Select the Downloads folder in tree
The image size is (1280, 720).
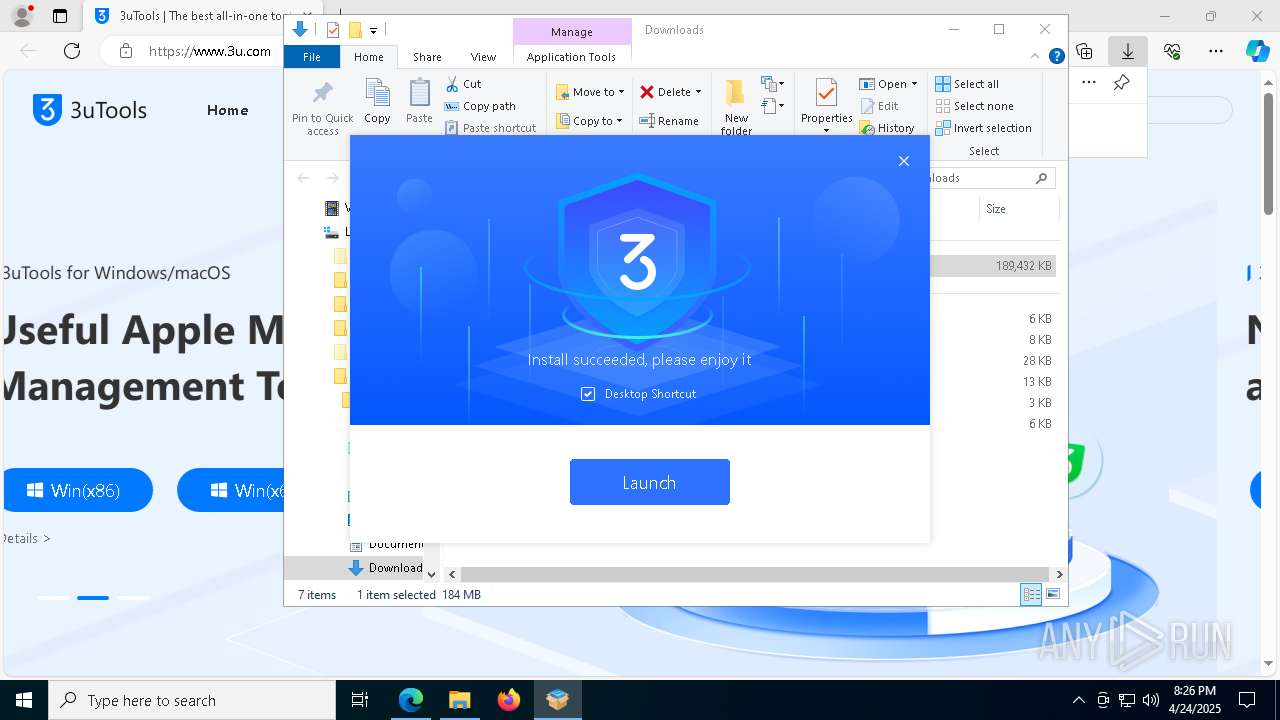coord(388,568)
